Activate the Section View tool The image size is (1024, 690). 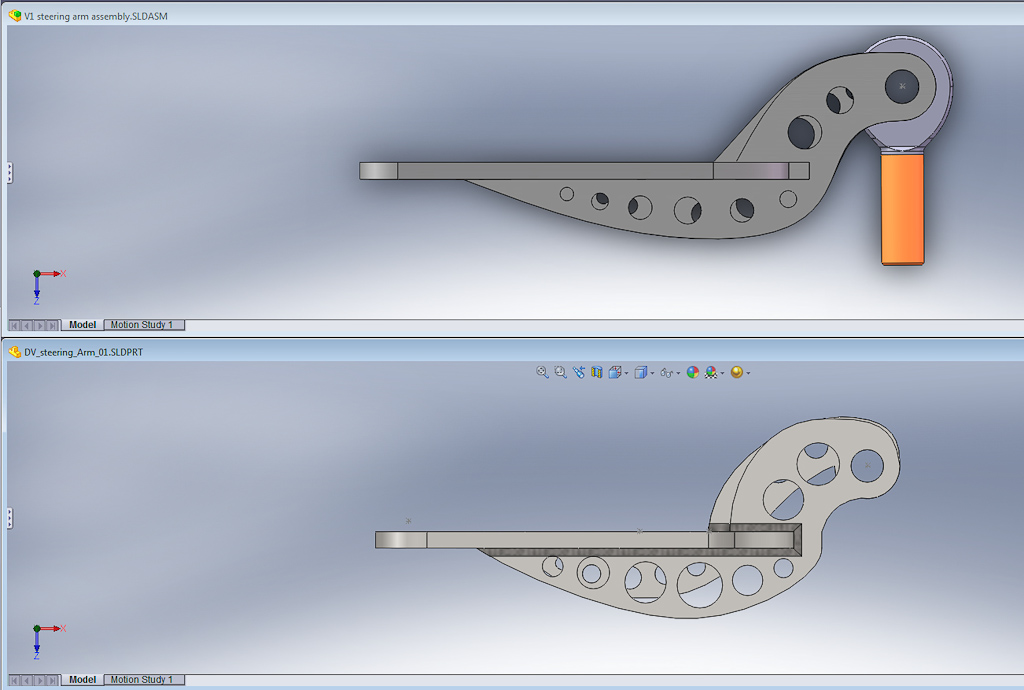pos(596,372)
